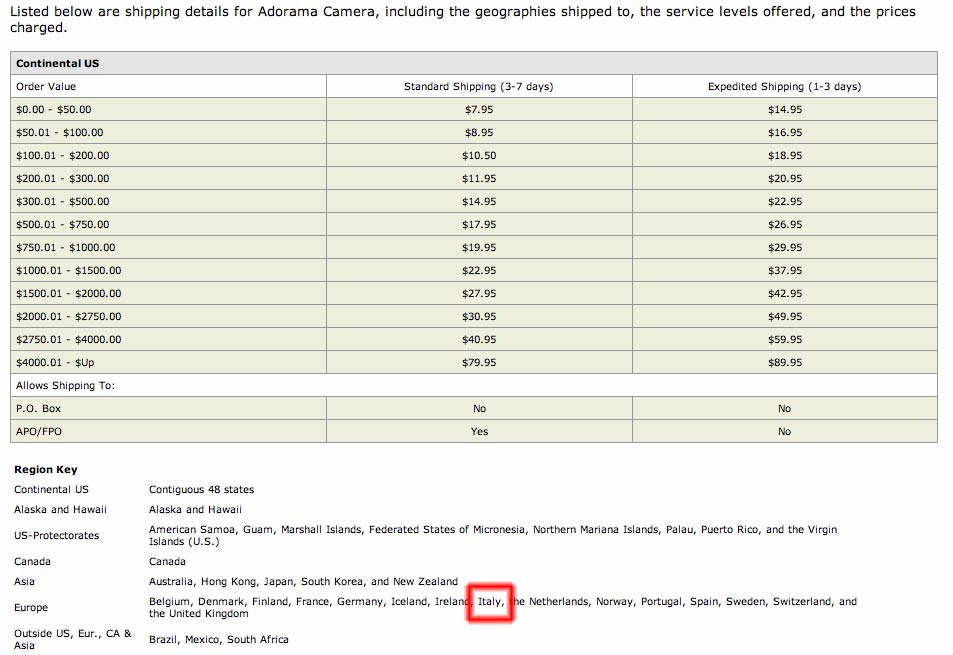
Task: Click the $89.95 expedited shipping price
Action: pos(784,363)
